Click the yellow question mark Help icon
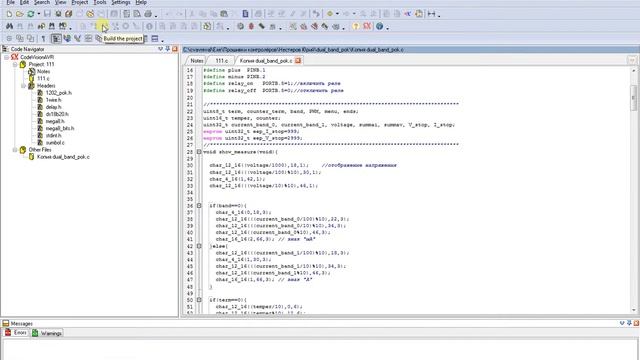Viewport: 640px width, 360px height. click(x=356, y=27)
